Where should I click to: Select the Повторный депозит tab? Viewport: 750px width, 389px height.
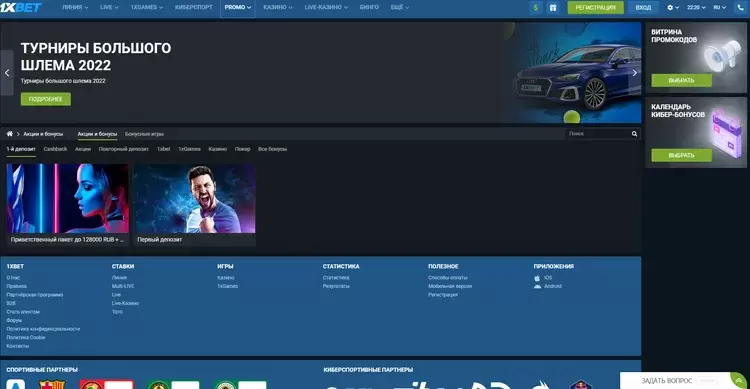pos(123,149)
